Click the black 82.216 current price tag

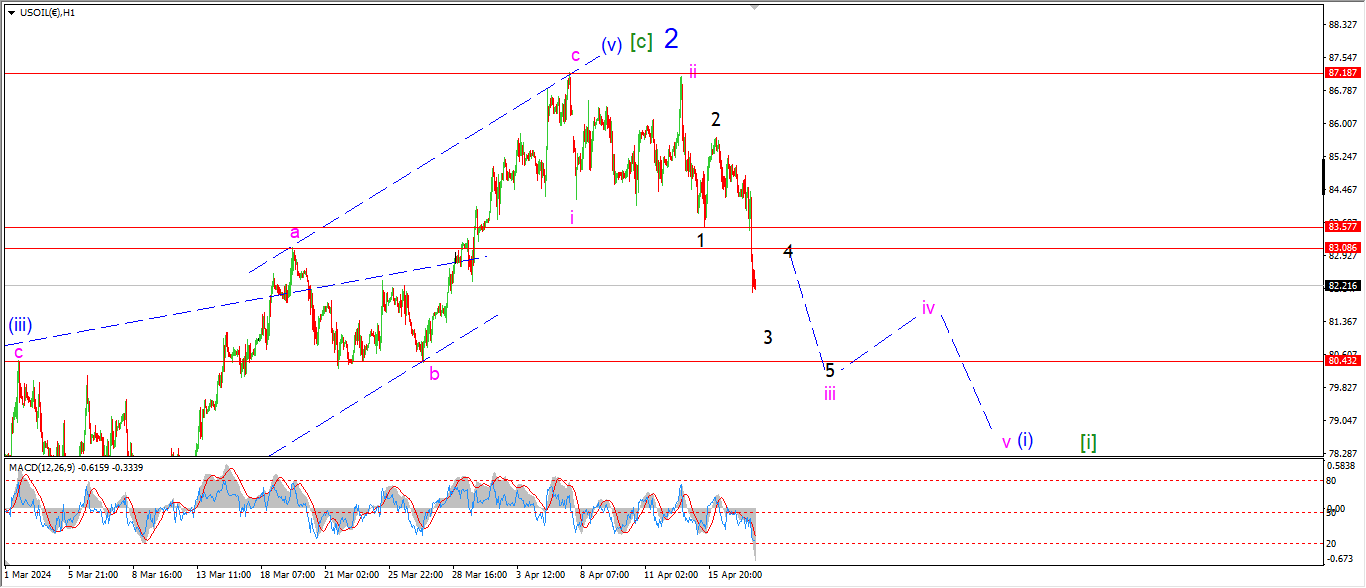(x=1341, y=285)
